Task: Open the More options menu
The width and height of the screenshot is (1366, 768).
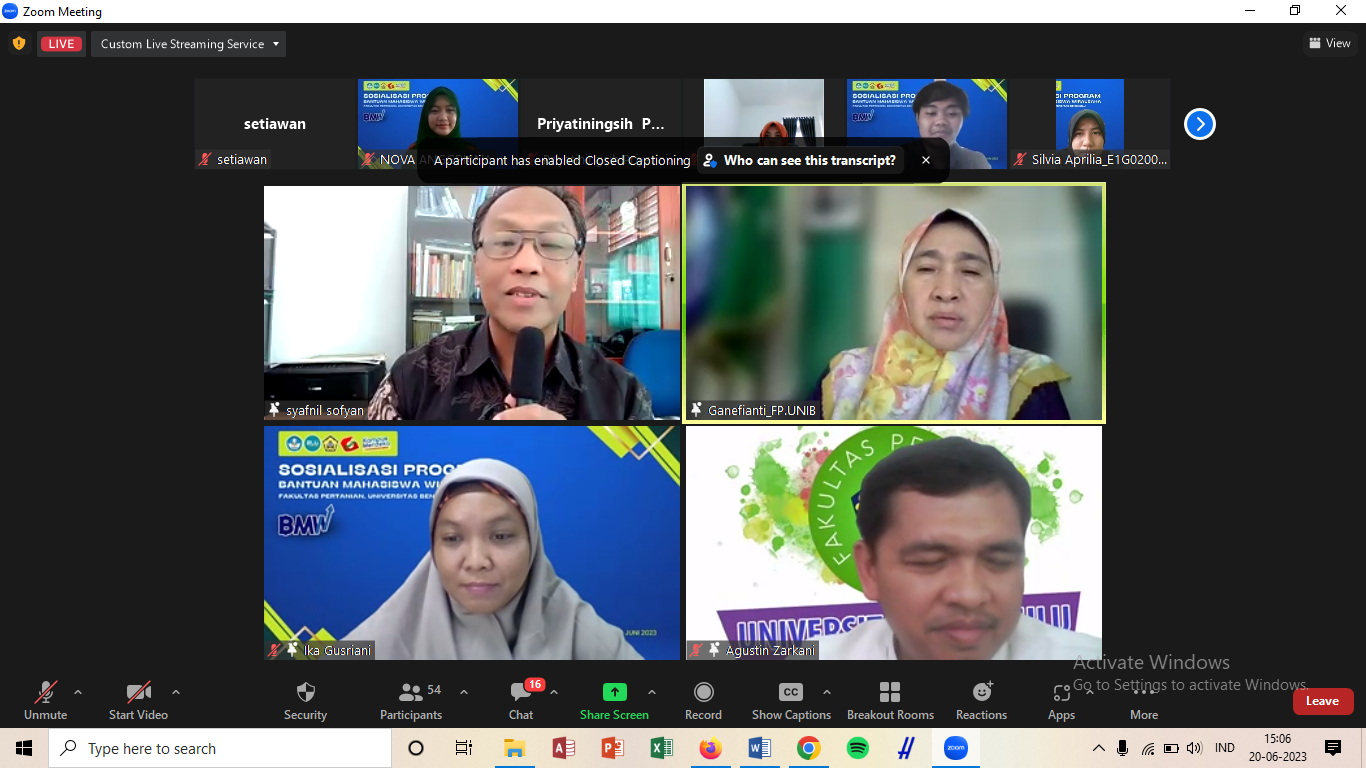Action: click(x=1144, y=701)
